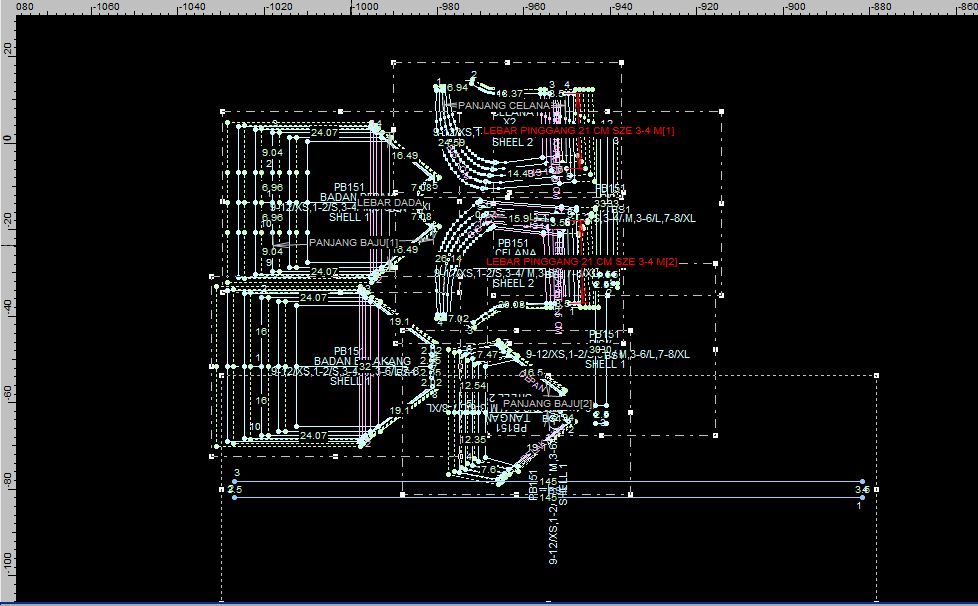Click the 24.07 dimension atop front body piece
Screen dimensions: 978x606
(x=325, y=132)
